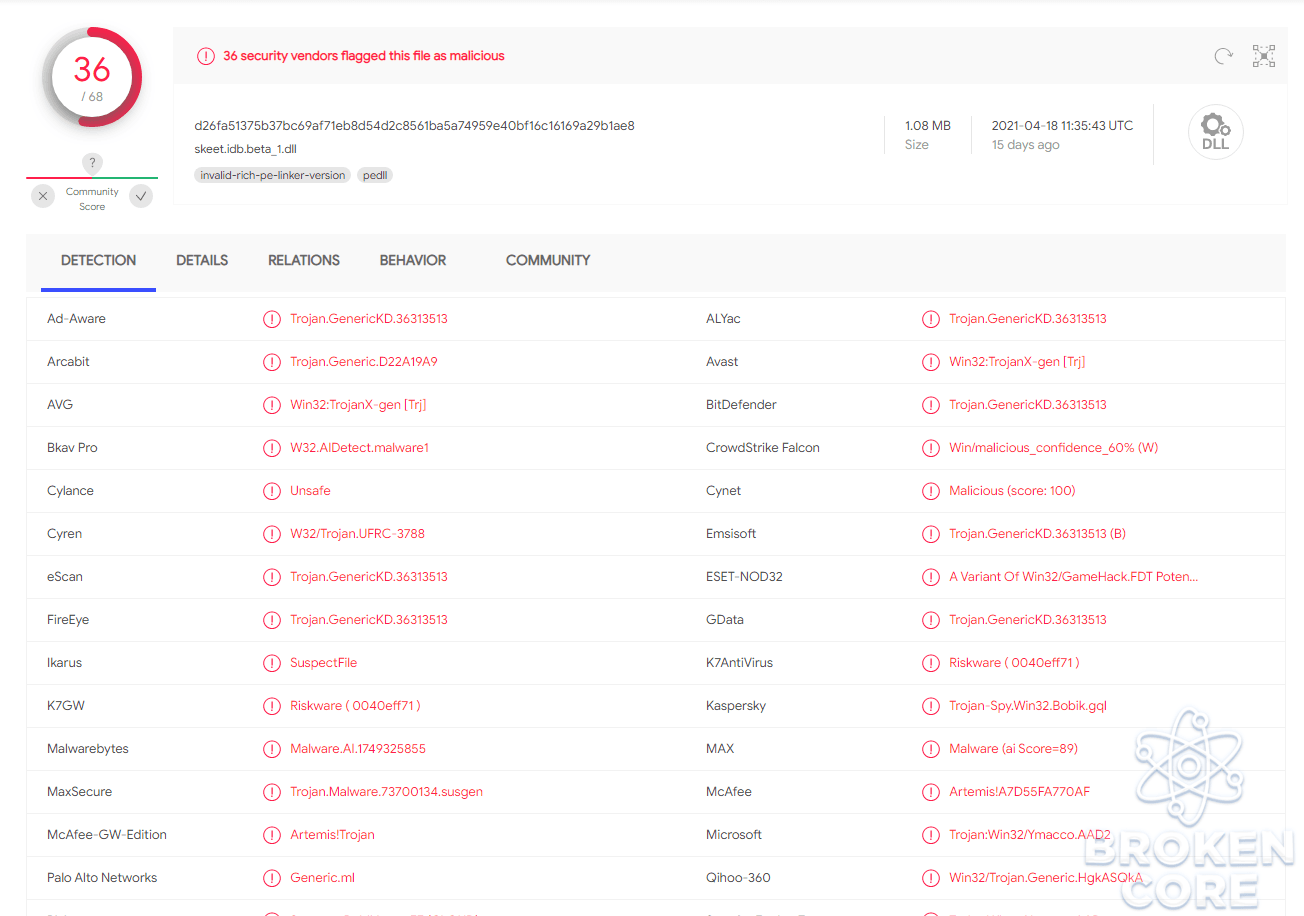The width and height of the screenshot is (1304, 916).
Task: Click the 36 of 68 detection score gauge
Action: coord(92,78)
